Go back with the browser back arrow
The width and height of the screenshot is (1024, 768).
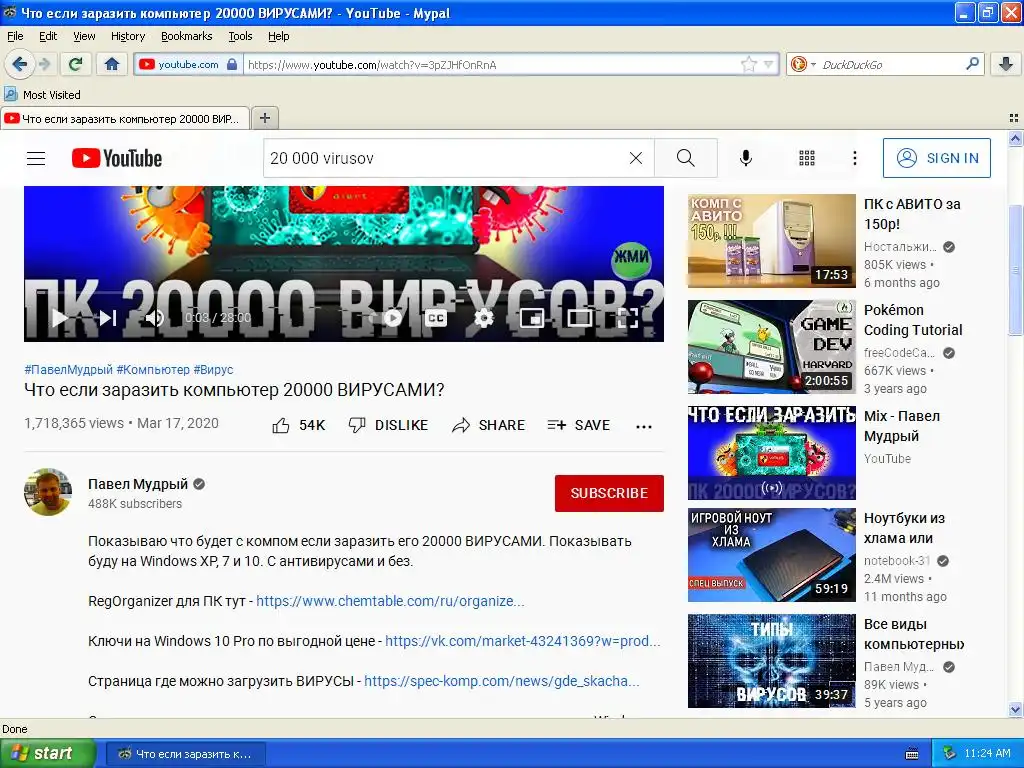(x=19, y=64)
